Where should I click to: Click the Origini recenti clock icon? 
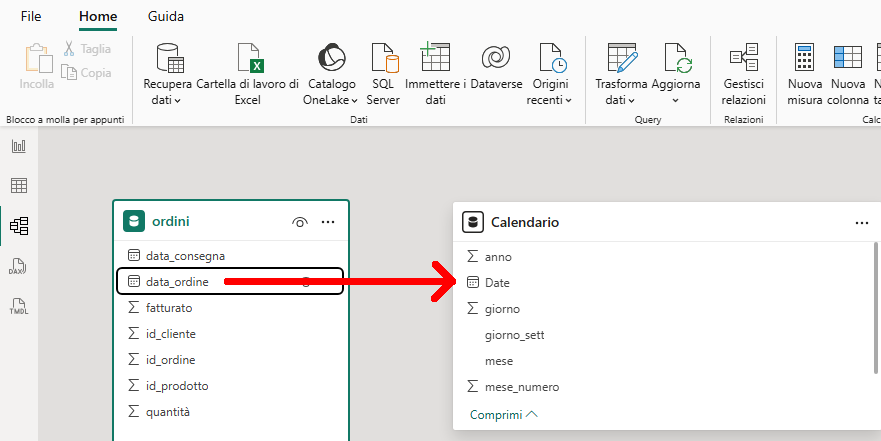(x=552, y=58)
